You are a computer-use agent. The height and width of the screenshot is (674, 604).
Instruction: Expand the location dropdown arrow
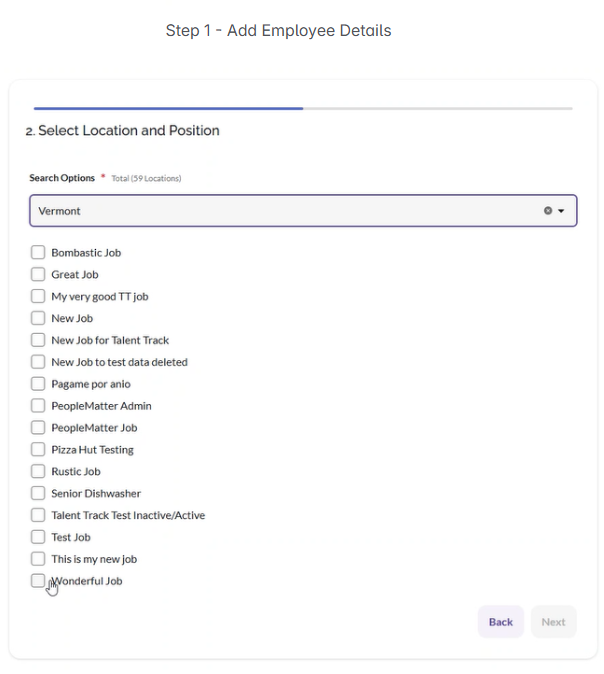coord(561,211)
